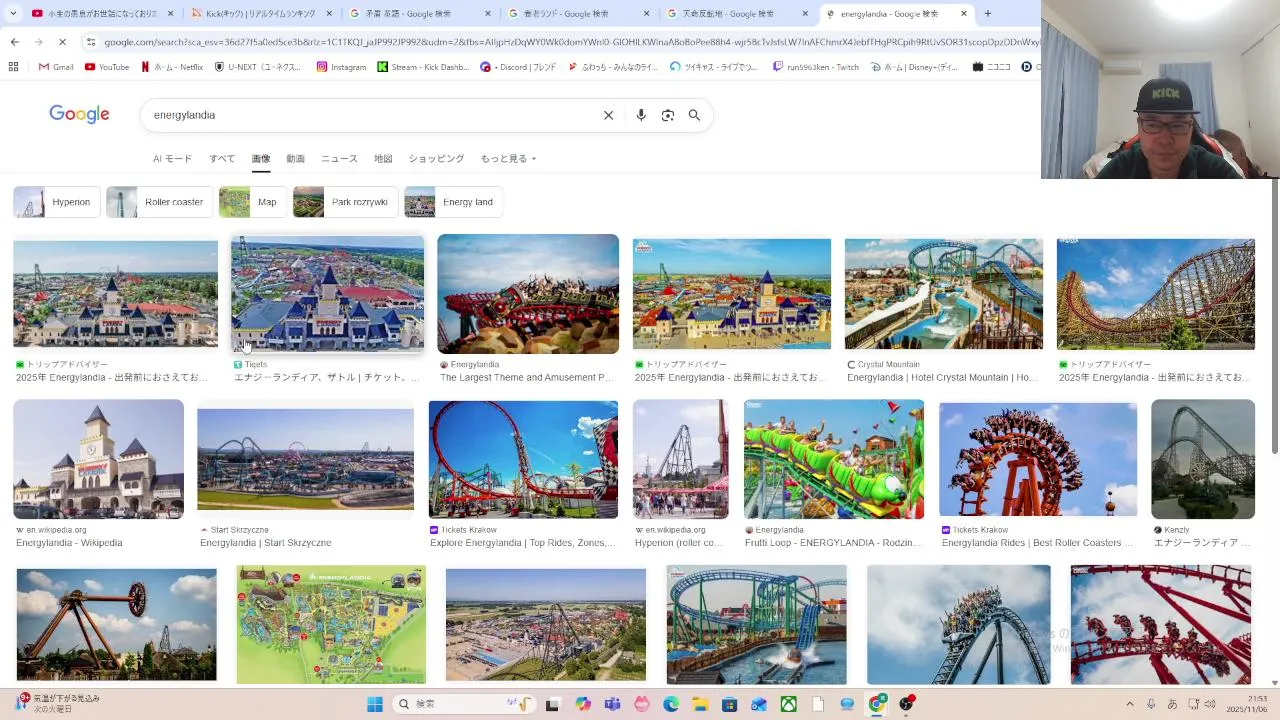
Task: Switch to the Kick リアルタイムランキング browser tab
Action: pos(260,14)
